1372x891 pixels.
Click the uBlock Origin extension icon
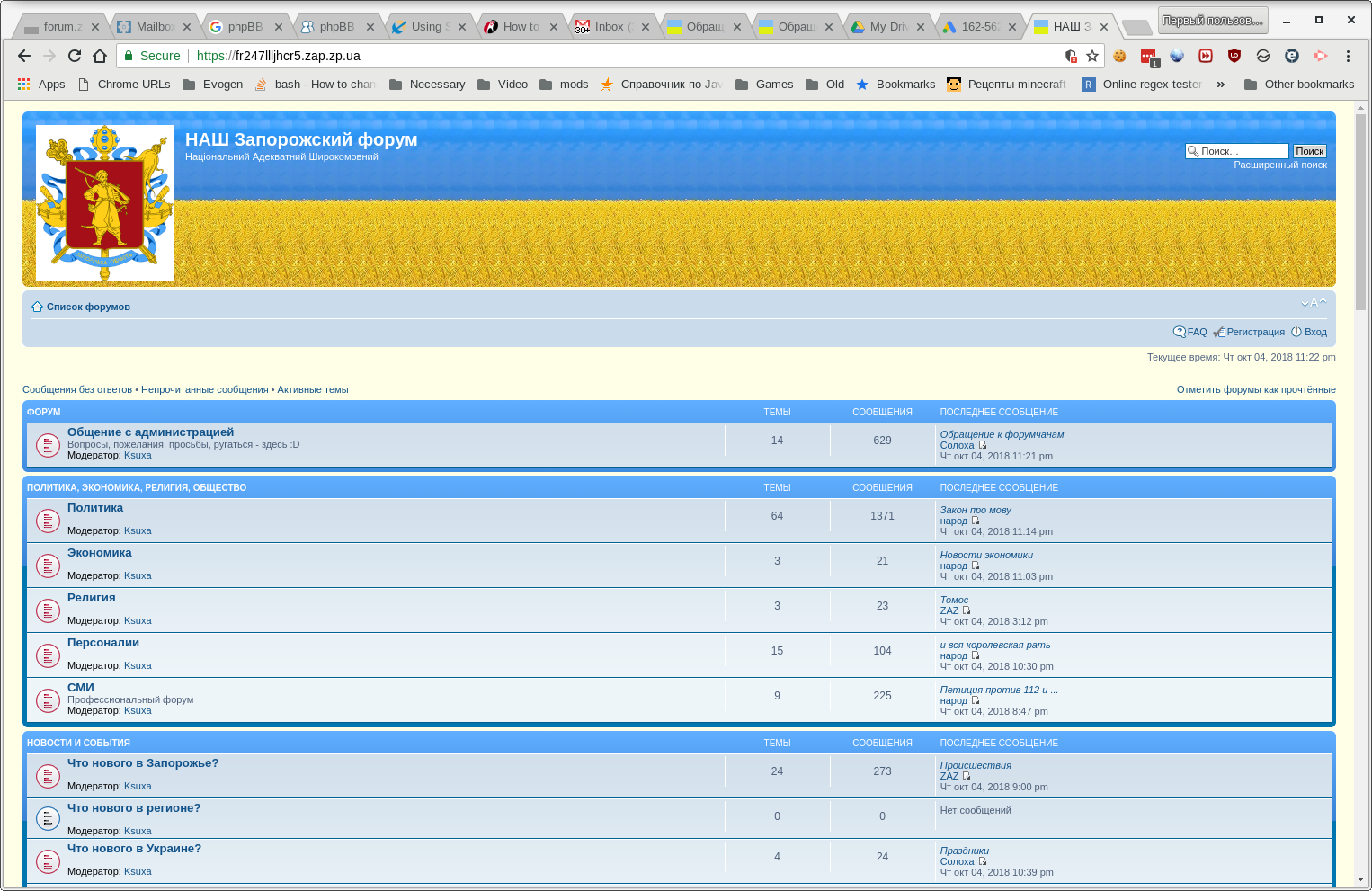1234,56
